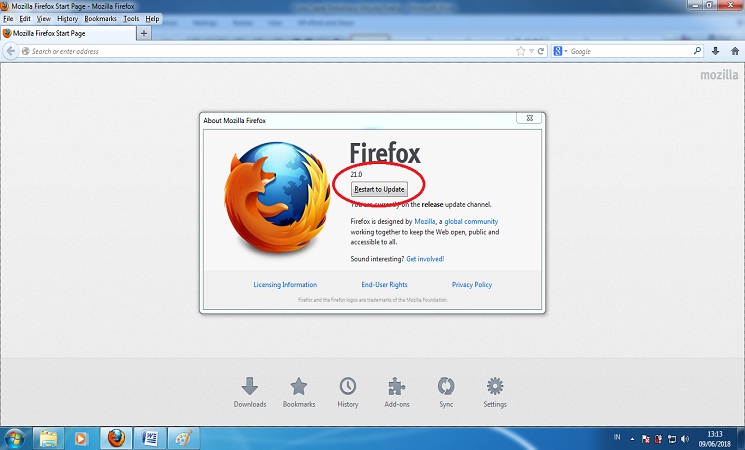Image resolution: width=745 pixels, height=450 pixels.
Task: Open the Bookmarks menu
Action: [x=100, y=19]
